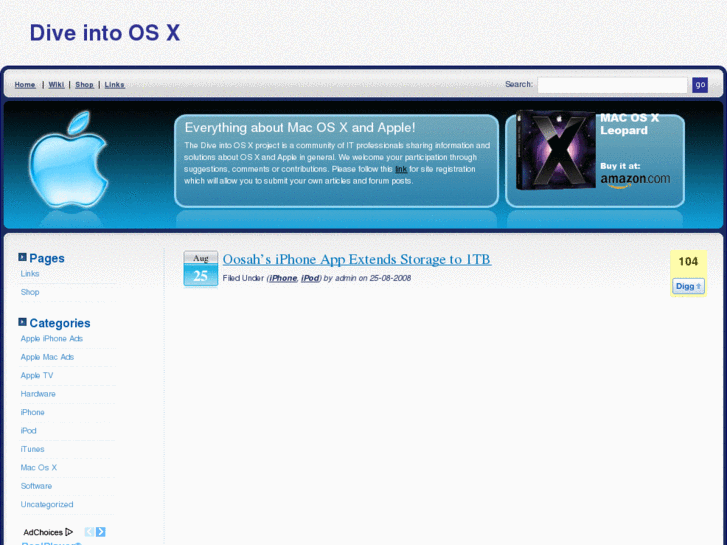
Task: Click the Pages heading text
Action: pos(47,258)
